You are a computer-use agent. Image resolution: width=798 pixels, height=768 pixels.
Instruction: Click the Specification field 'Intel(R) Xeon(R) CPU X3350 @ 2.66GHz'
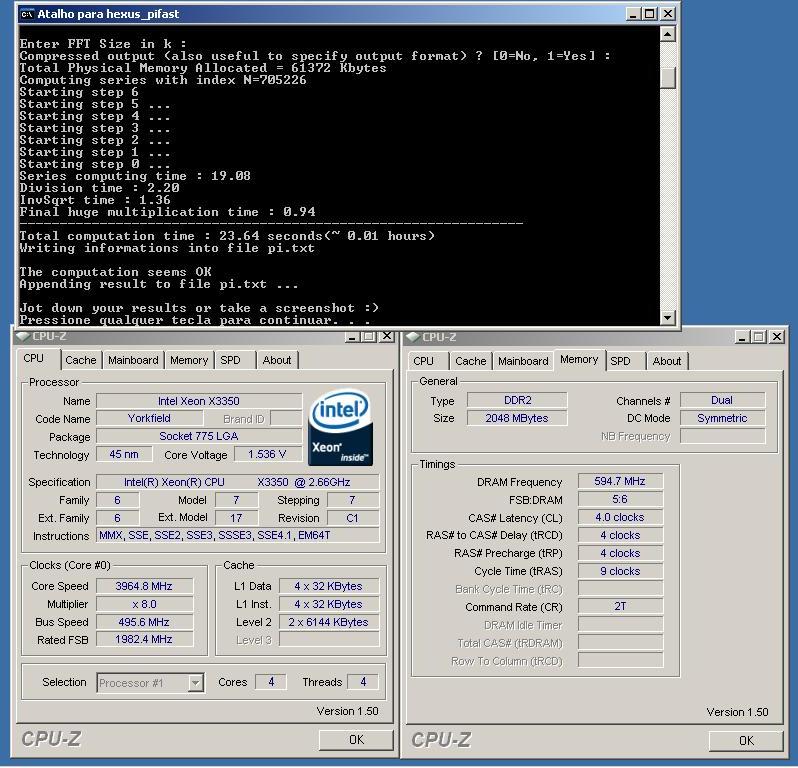237,482
